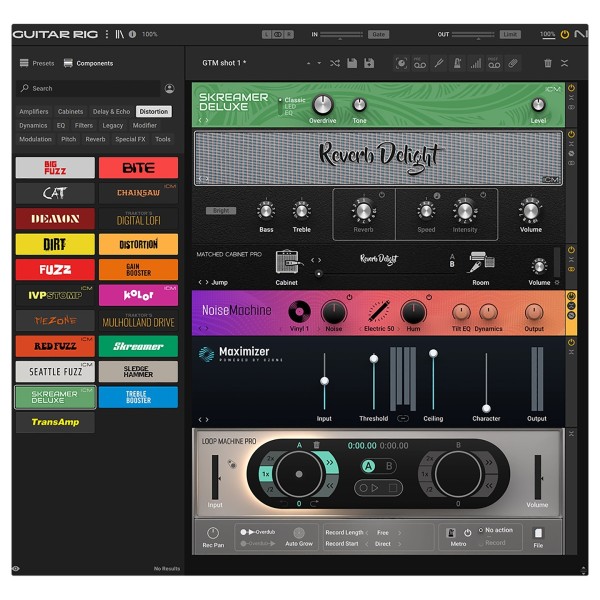Click Maximizer preset navigation arrows
Viewport: 600px width, 600px height.
pos(203,420)
